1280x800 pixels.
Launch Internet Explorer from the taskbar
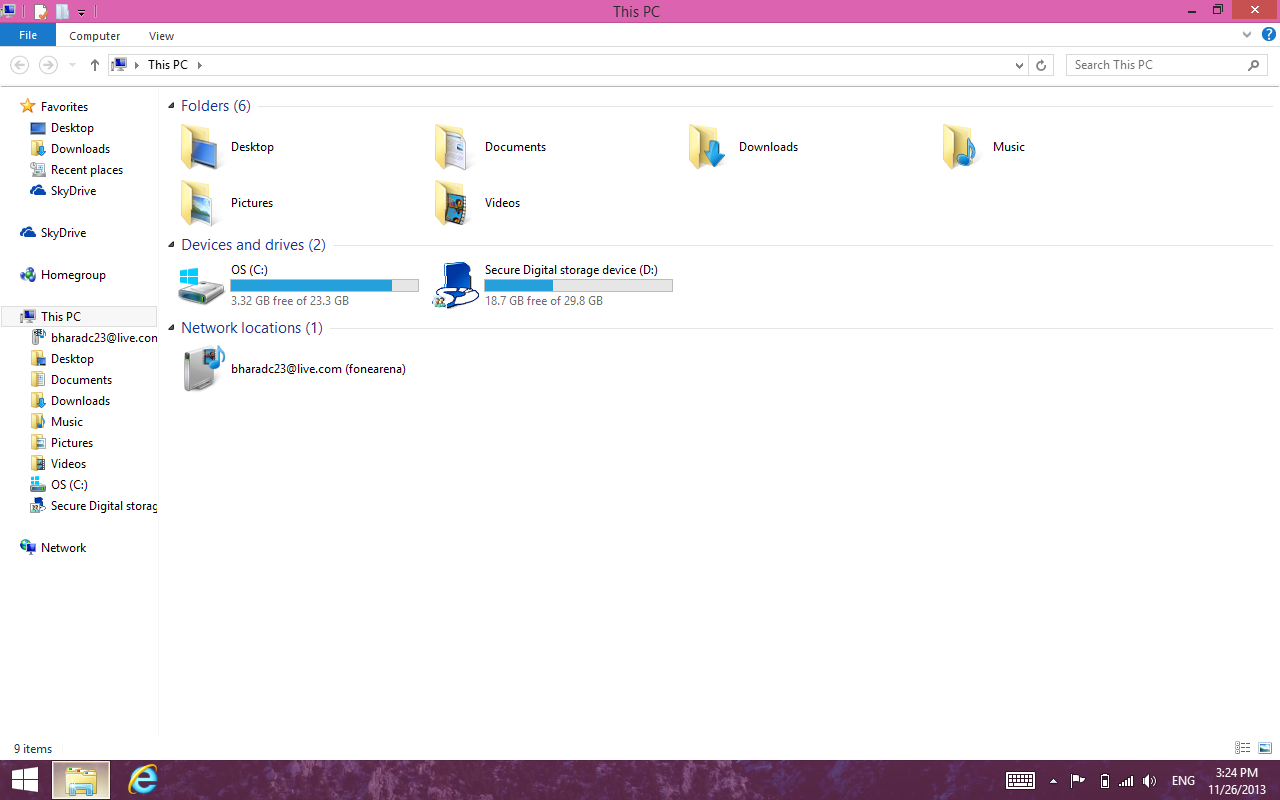143,780
